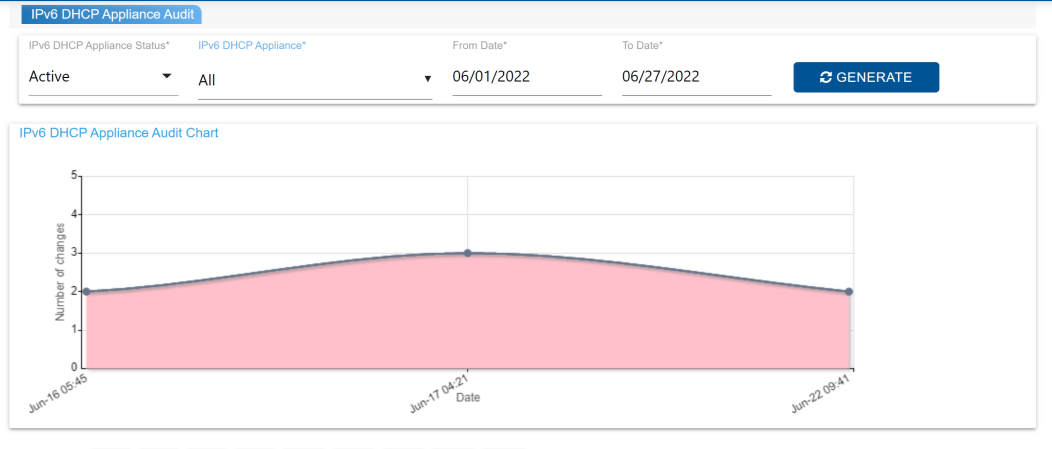Select the peak data point at Jun-17 04:21
Viewport: 1052px width, 449px height.
click(x=467, y=253)
